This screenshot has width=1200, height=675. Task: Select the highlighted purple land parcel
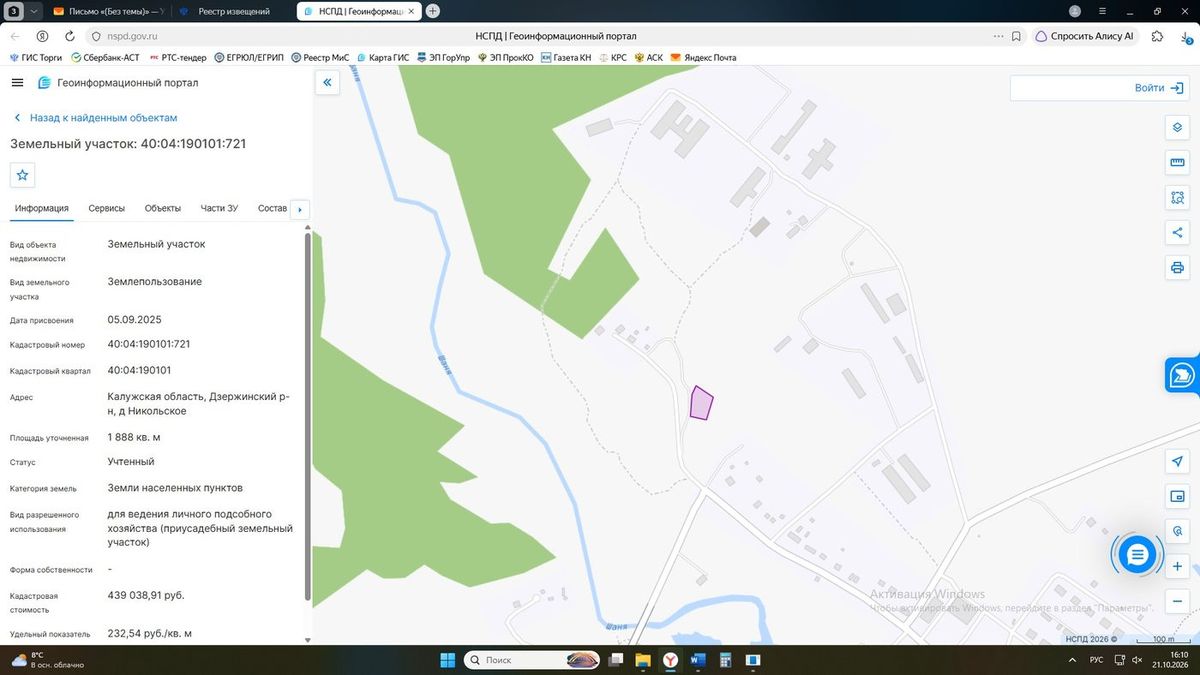coord(701,404)
